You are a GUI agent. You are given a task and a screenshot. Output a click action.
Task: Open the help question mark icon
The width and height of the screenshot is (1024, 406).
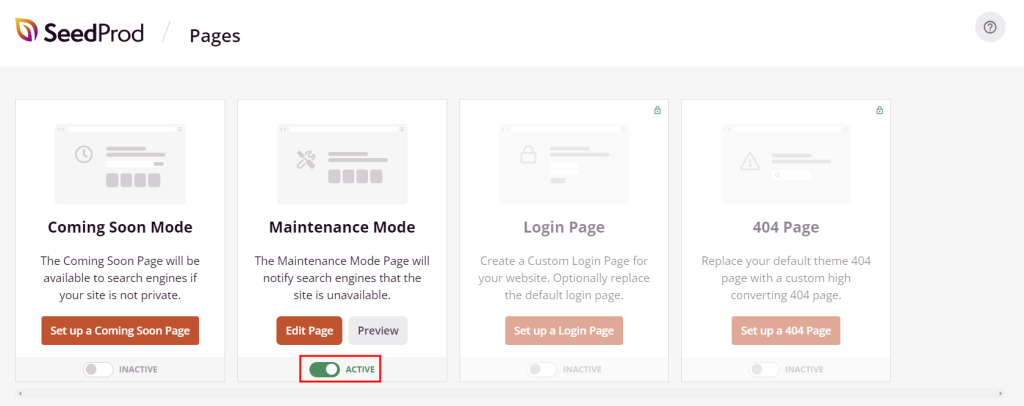(x=990, y=28)
